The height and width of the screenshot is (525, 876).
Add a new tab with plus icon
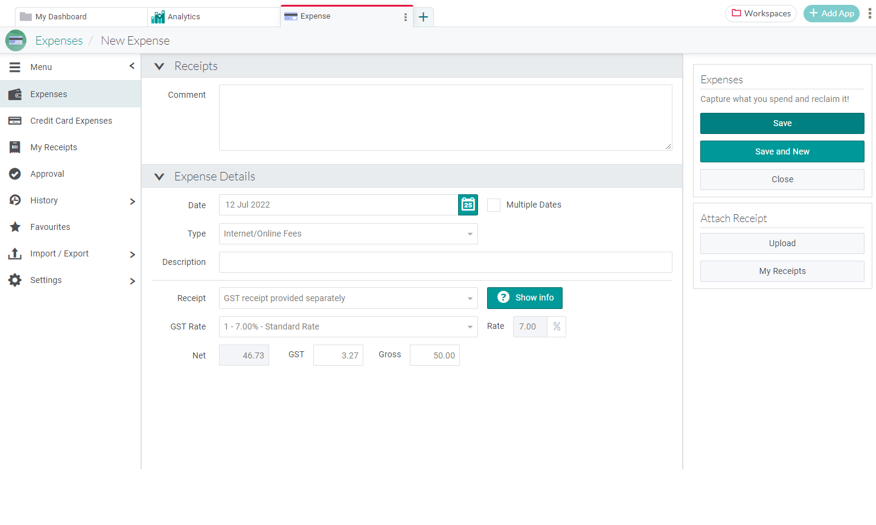click(423, 17)
